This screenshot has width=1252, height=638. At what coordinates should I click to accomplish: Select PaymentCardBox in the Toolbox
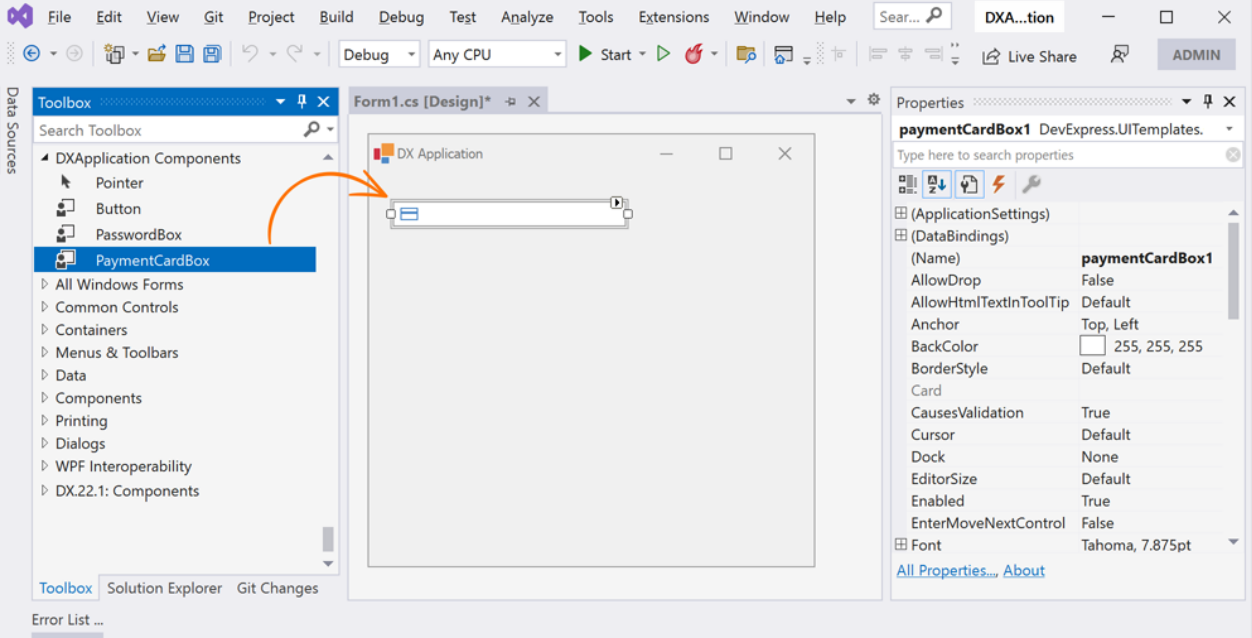tap(175, 260)
